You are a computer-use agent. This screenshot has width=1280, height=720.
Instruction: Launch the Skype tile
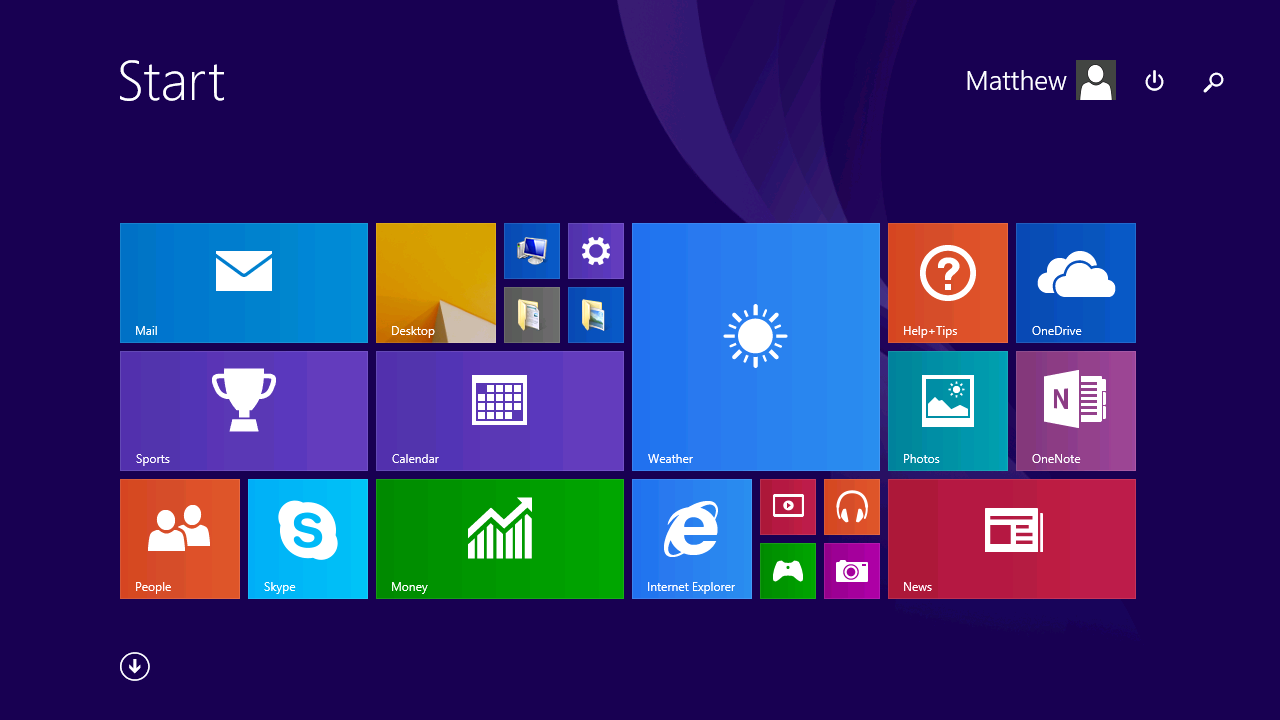308,539
